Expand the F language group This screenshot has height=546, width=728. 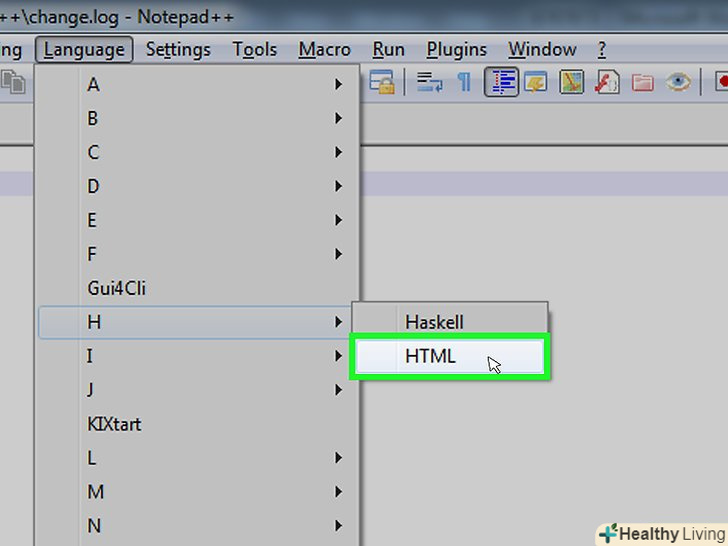tap(197, 254)
